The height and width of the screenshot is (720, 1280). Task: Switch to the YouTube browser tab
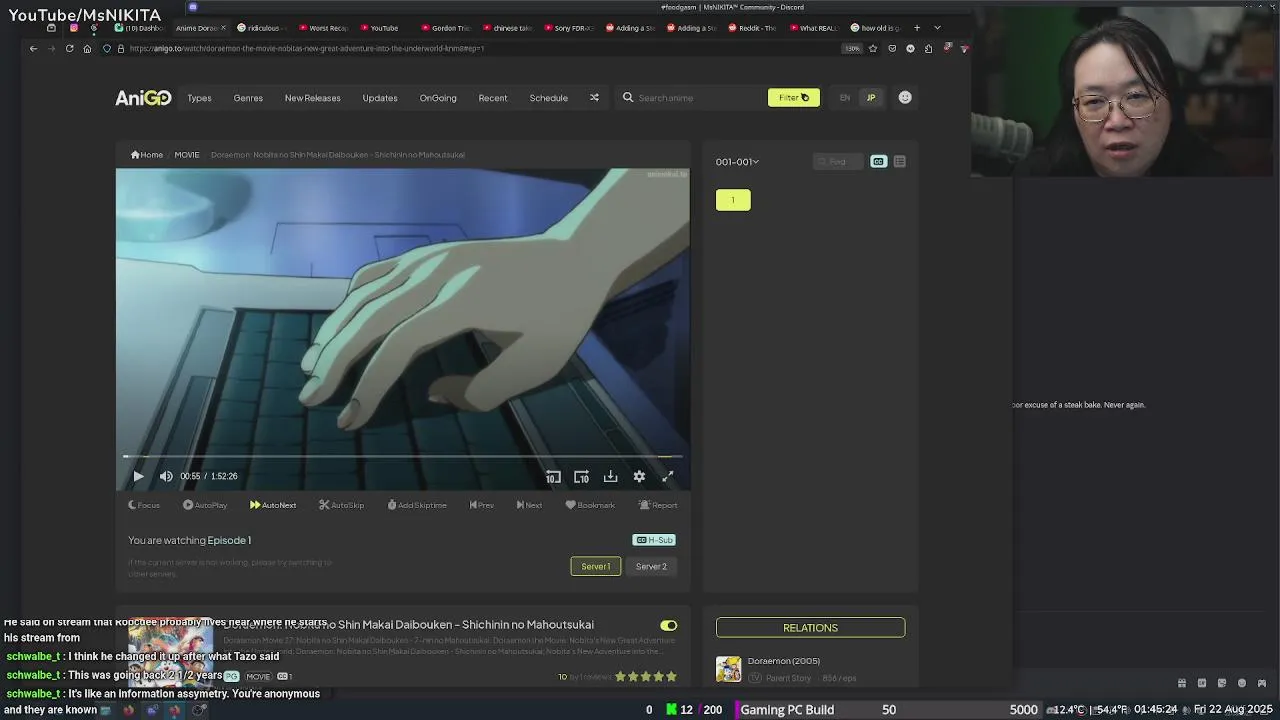pyautogui.click(x=380, y=28)
